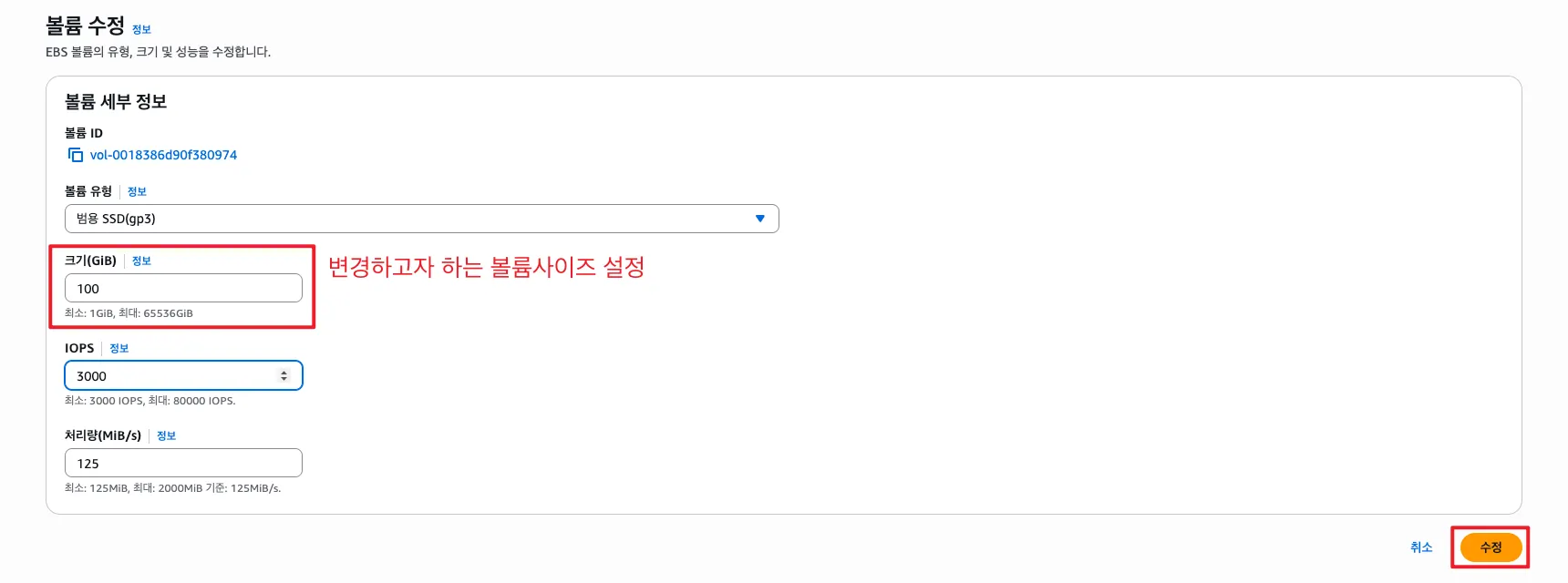The height and width of the screenshot is (583, 1568).
Task: Click the 처리량(MiB/s) field label
Action: (103, 435)
